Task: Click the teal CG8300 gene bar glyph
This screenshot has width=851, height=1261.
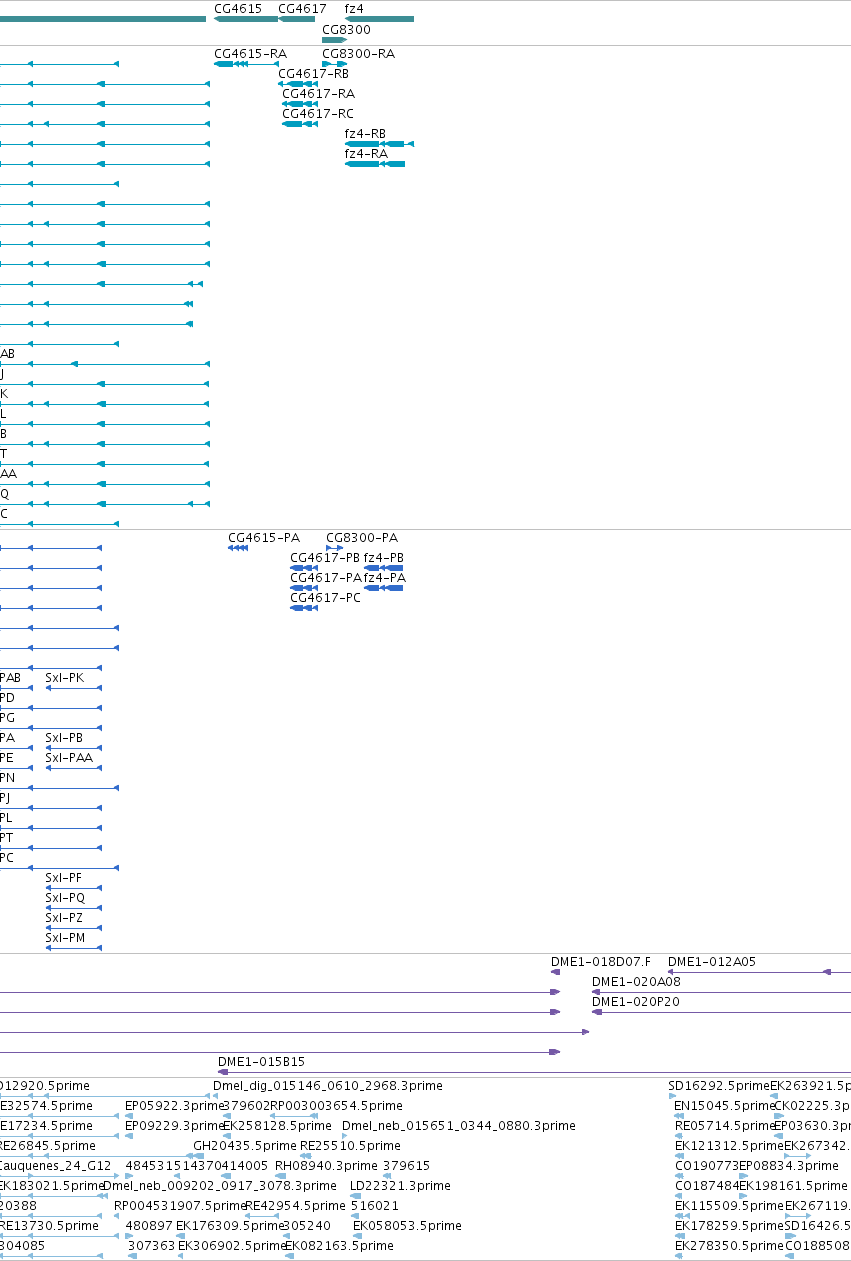Action: pyautogui.click(x=334, y=40)
